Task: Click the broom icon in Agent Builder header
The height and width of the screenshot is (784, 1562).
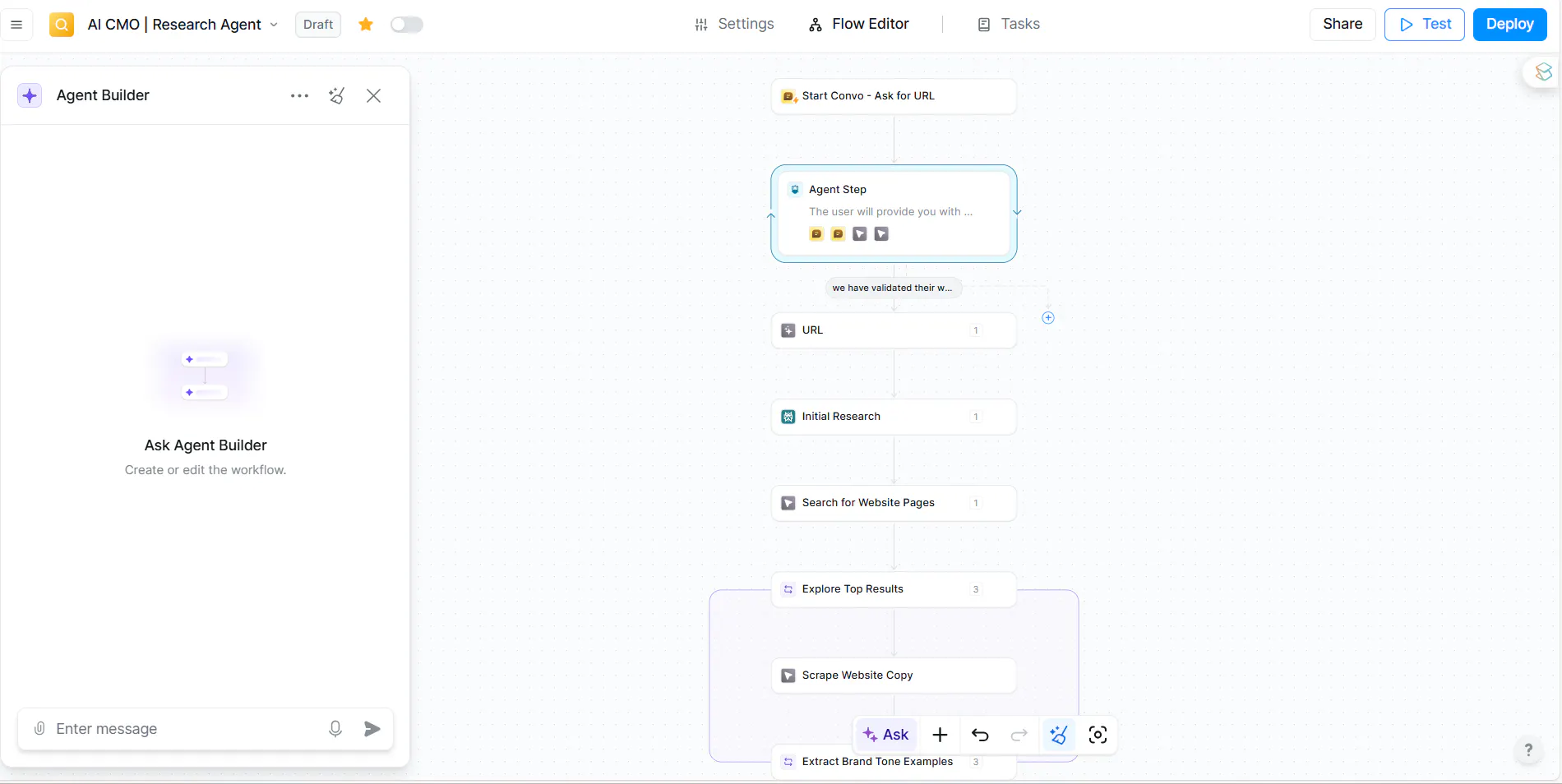Action: [337, 95]
